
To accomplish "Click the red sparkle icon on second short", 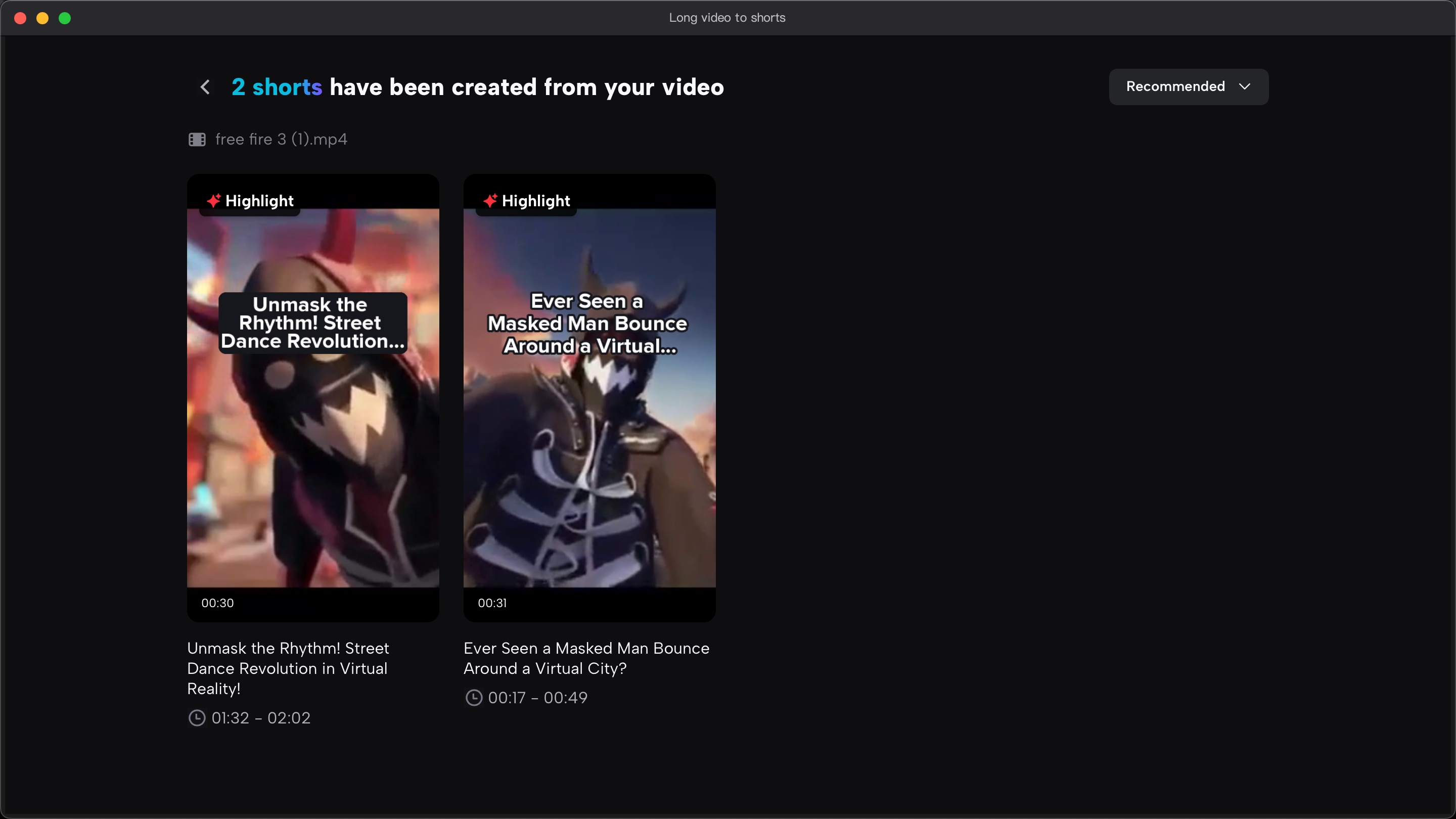I will pyautogui.click(x=490, y=201).
